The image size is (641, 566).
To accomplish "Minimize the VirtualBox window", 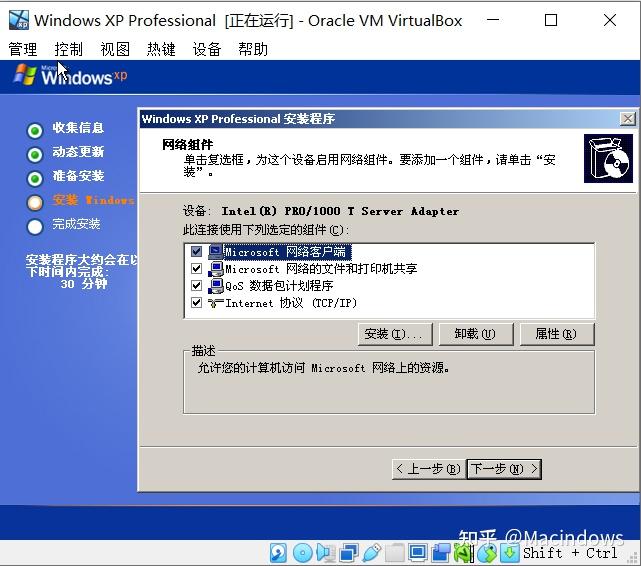I will [493, 20].
